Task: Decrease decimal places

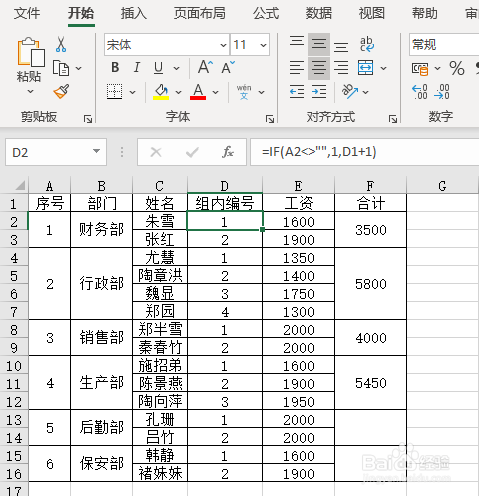Action: pyautogui.click(x=442, y=92)
